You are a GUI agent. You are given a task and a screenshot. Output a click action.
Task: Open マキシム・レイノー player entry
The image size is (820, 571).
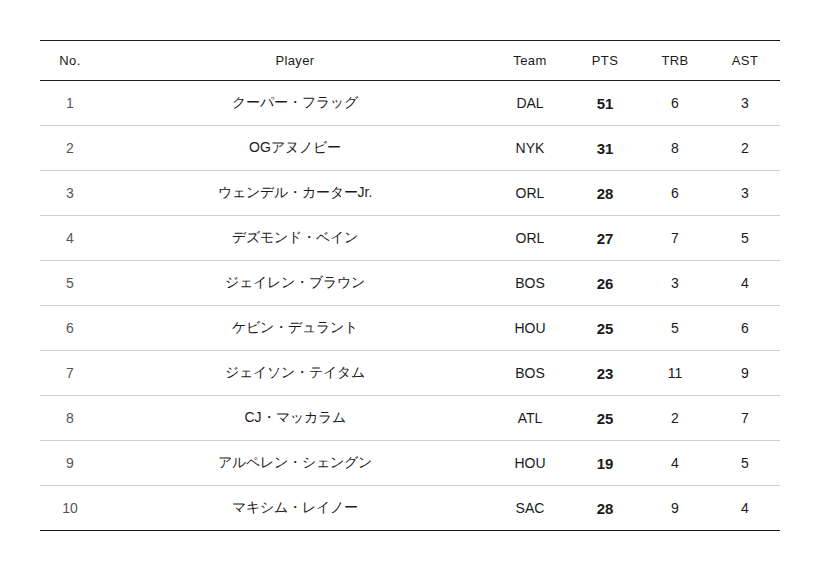click(x=295, y=508)
